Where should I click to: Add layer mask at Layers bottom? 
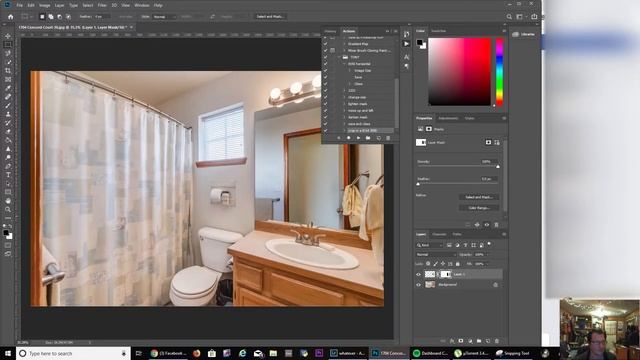point(461,341)
